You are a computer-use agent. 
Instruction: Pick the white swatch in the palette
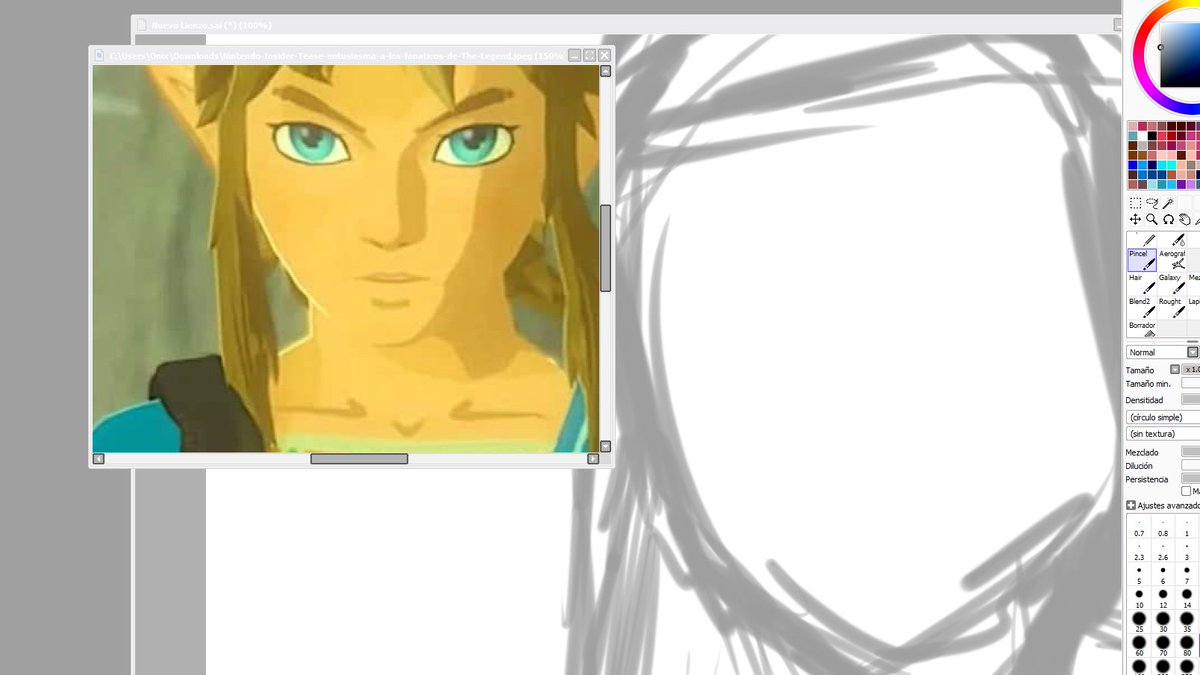point(1142,136)
